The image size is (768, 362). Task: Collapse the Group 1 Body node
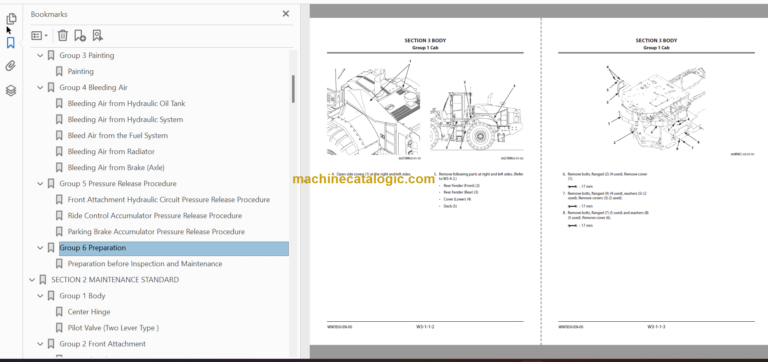(x=40, y=296)
